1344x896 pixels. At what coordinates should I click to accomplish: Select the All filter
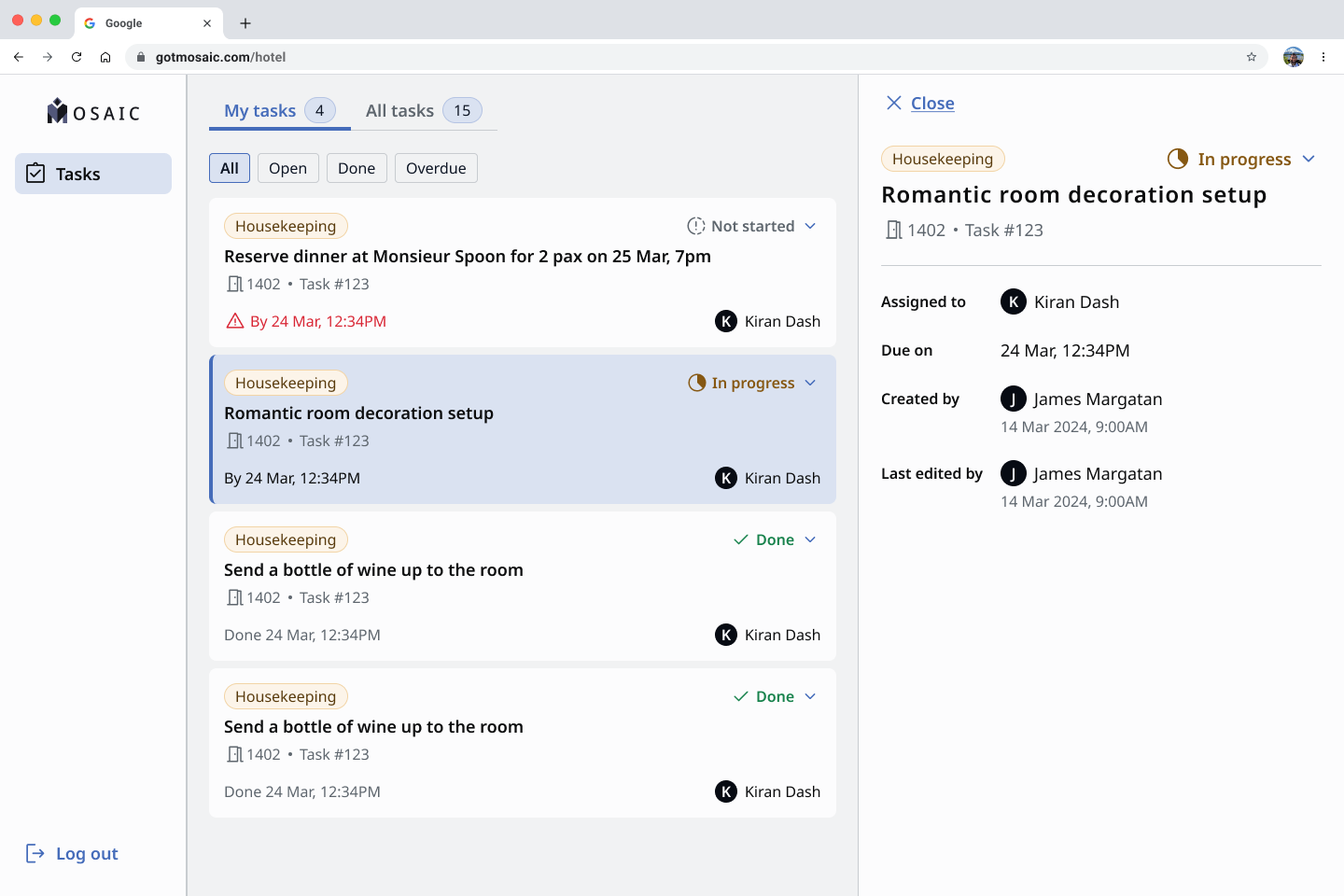tap(230, 168)
